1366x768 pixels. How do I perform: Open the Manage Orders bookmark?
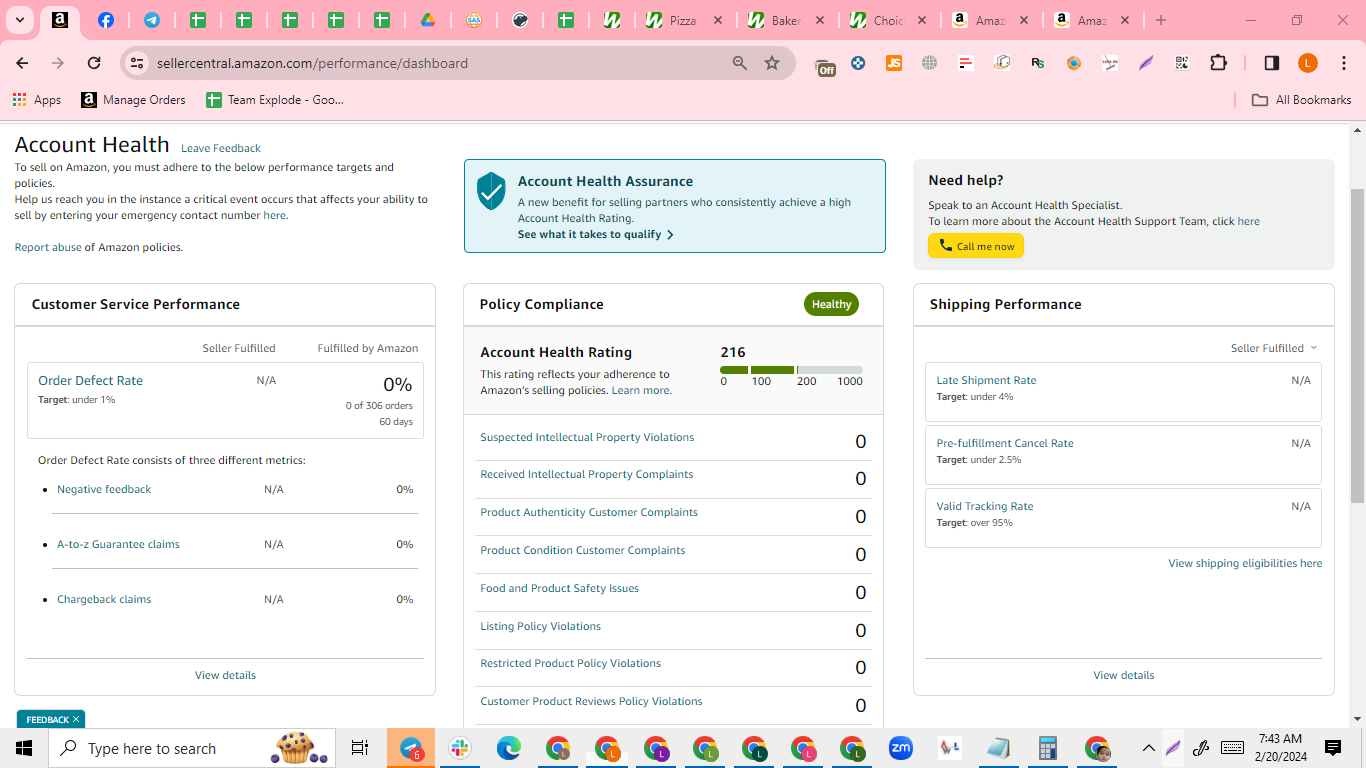[x=134, y=100]
